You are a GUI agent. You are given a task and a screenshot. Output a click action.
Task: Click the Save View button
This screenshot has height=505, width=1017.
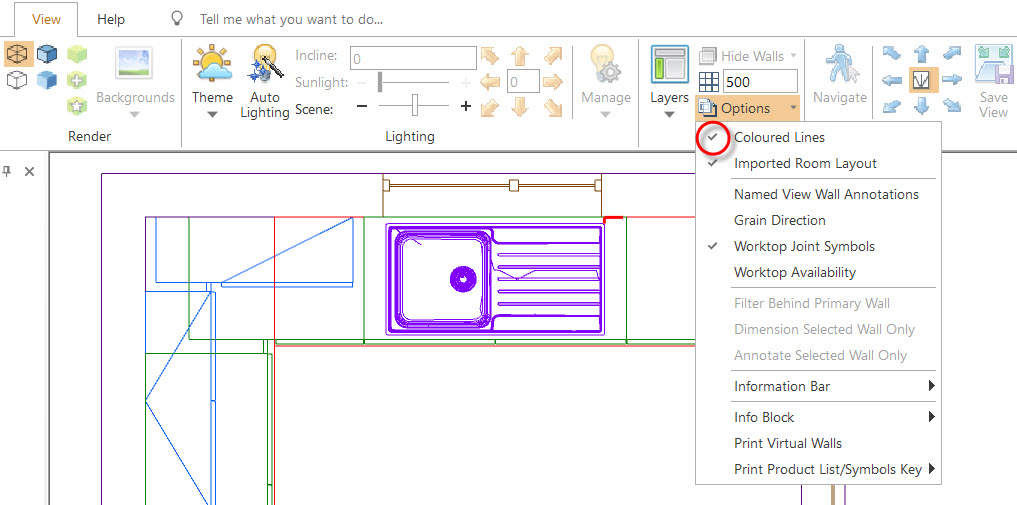click(994, 82)
